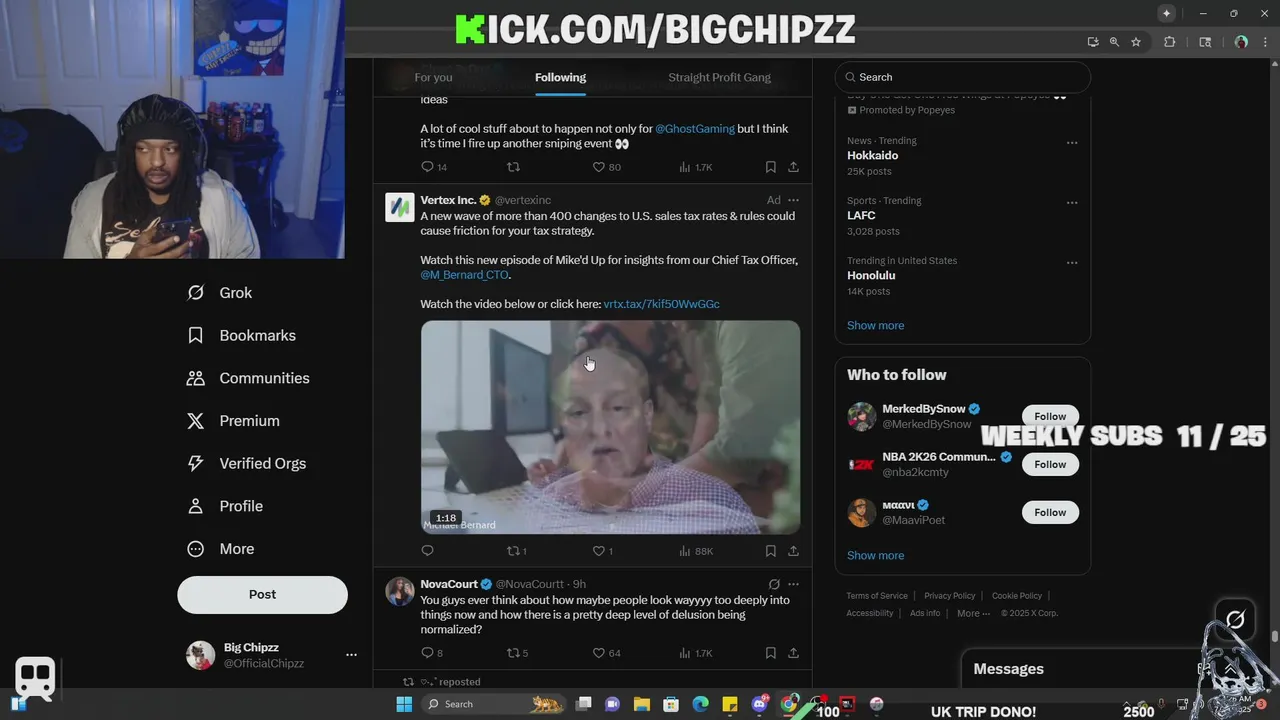
Task: Click the Post button
Action: [x=262, y=594]
